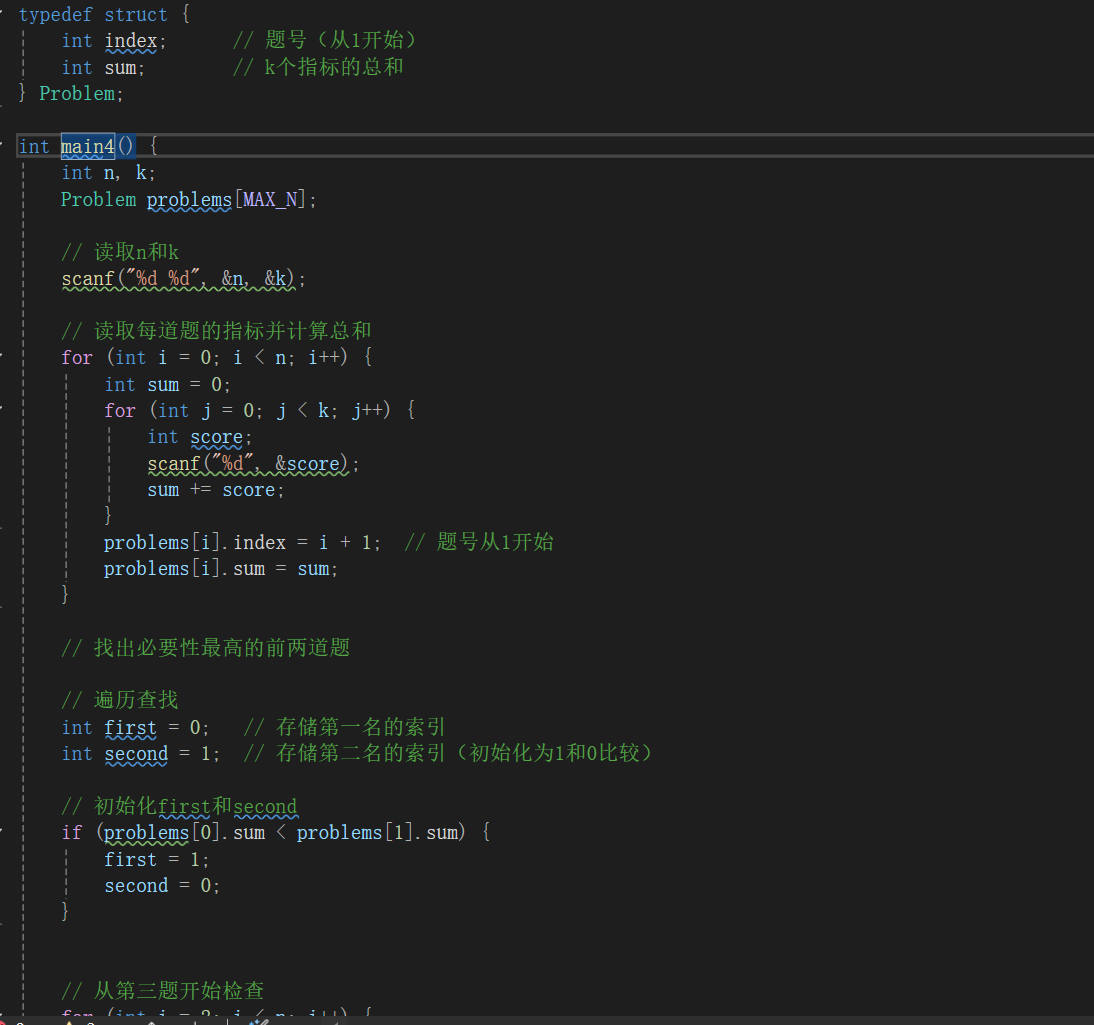The height and width of the screenshot is (1025, 1094).
Task: Click the 'int n, k;' declaration line
Action: pyautogui.click(x=108, y=172)
